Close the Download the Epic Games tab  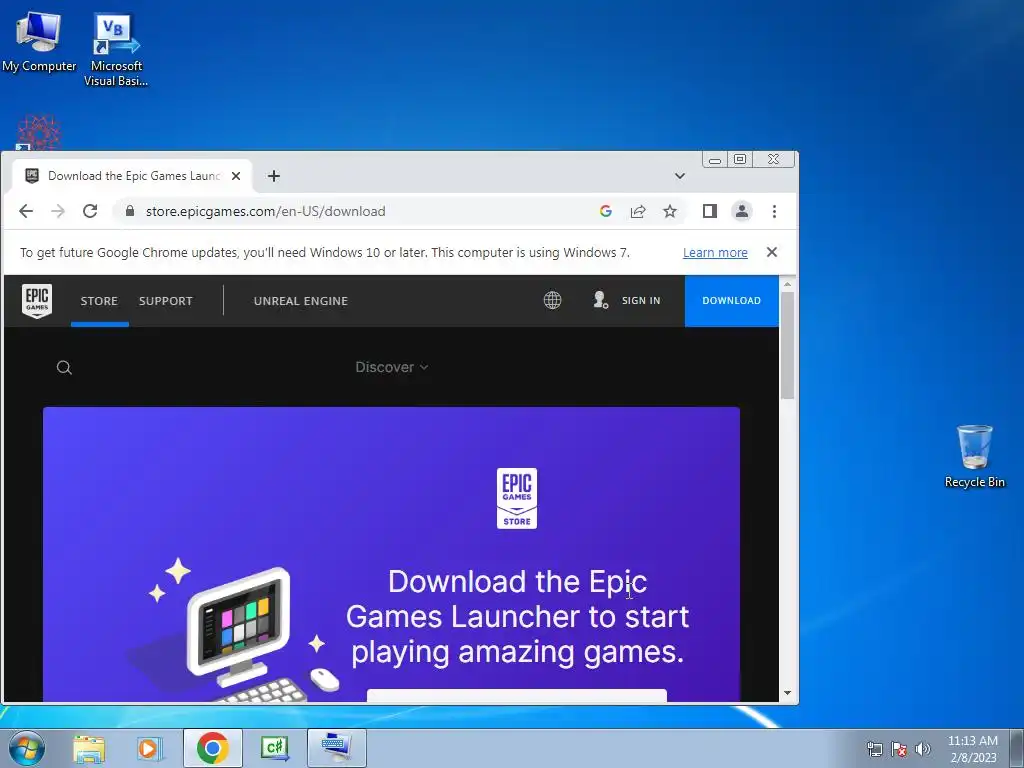coord(236,176)
